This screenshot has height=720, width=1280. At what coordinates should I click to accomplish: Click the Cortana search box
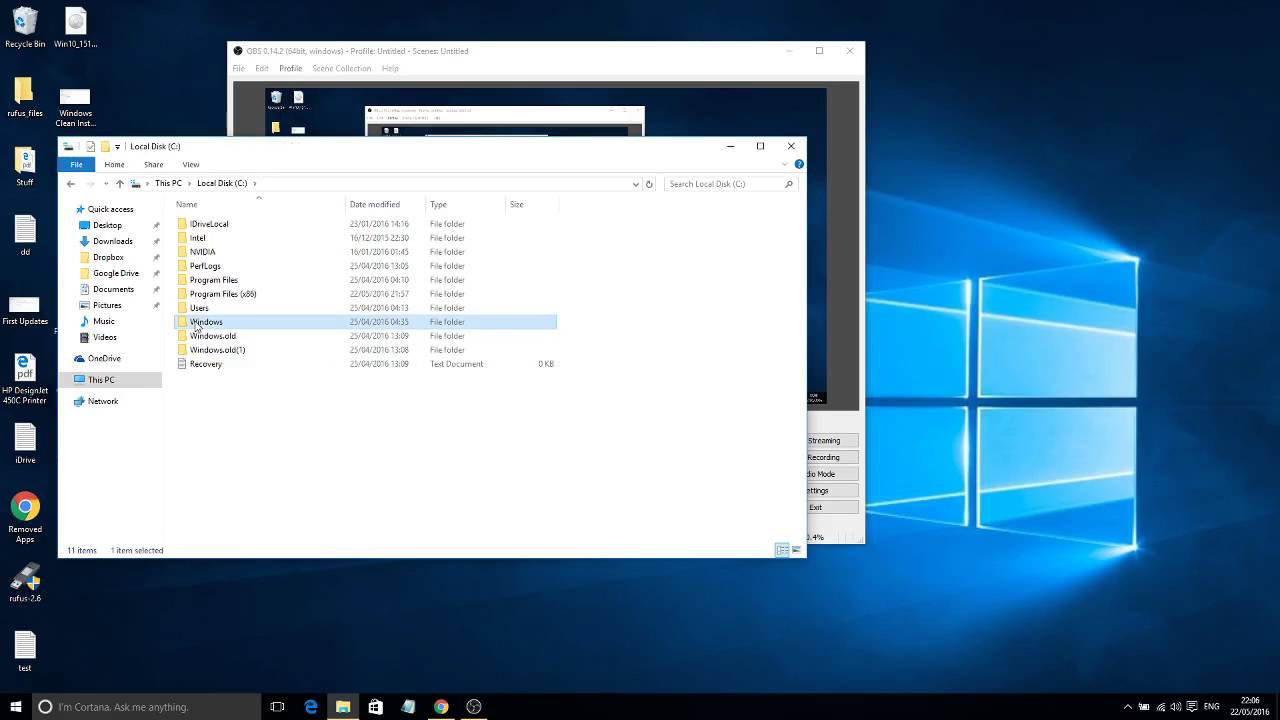146,707
